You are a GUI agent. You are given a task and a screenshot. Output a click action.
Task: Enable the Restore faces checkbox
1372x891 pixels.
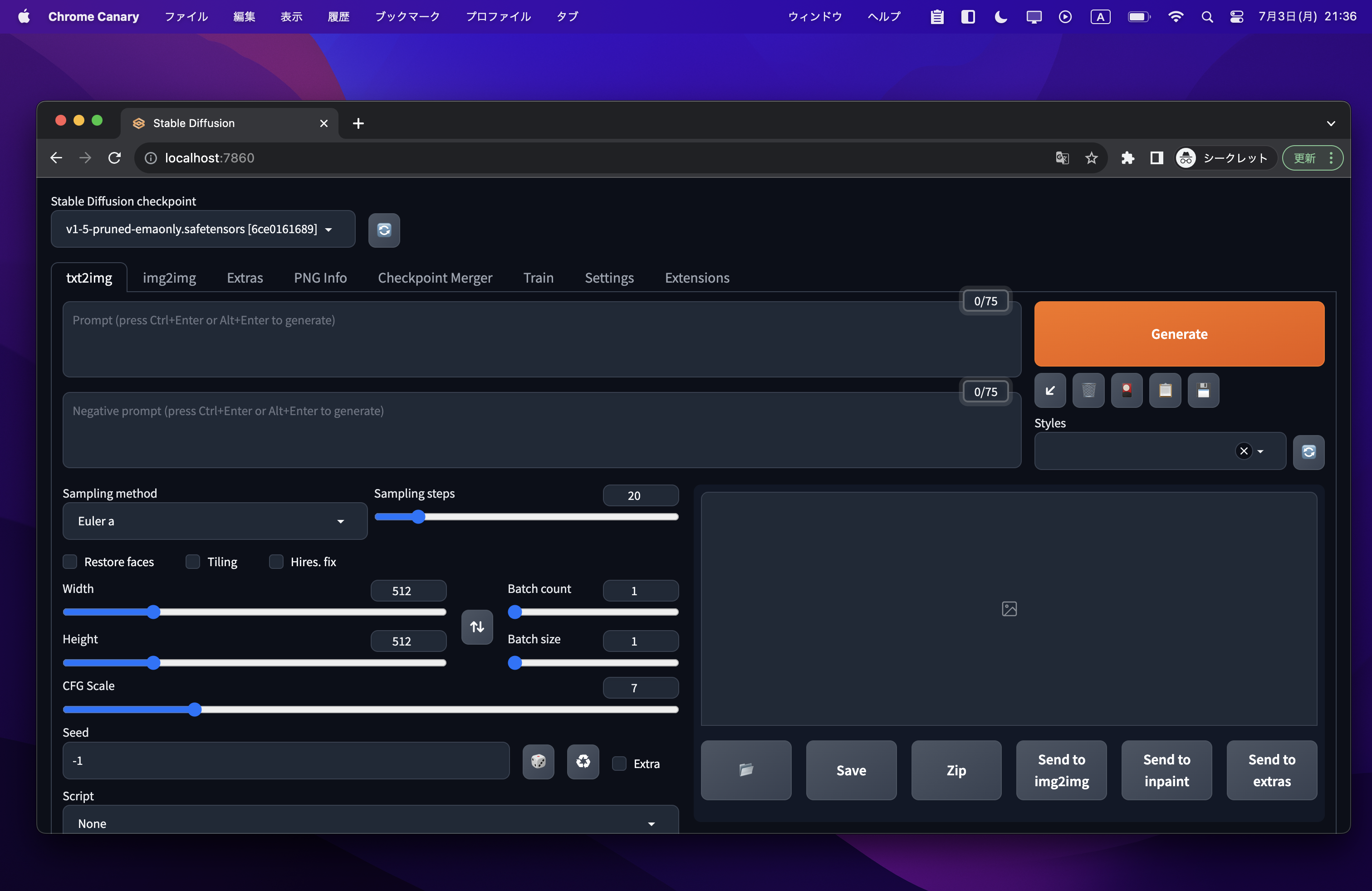click(70, 561)
